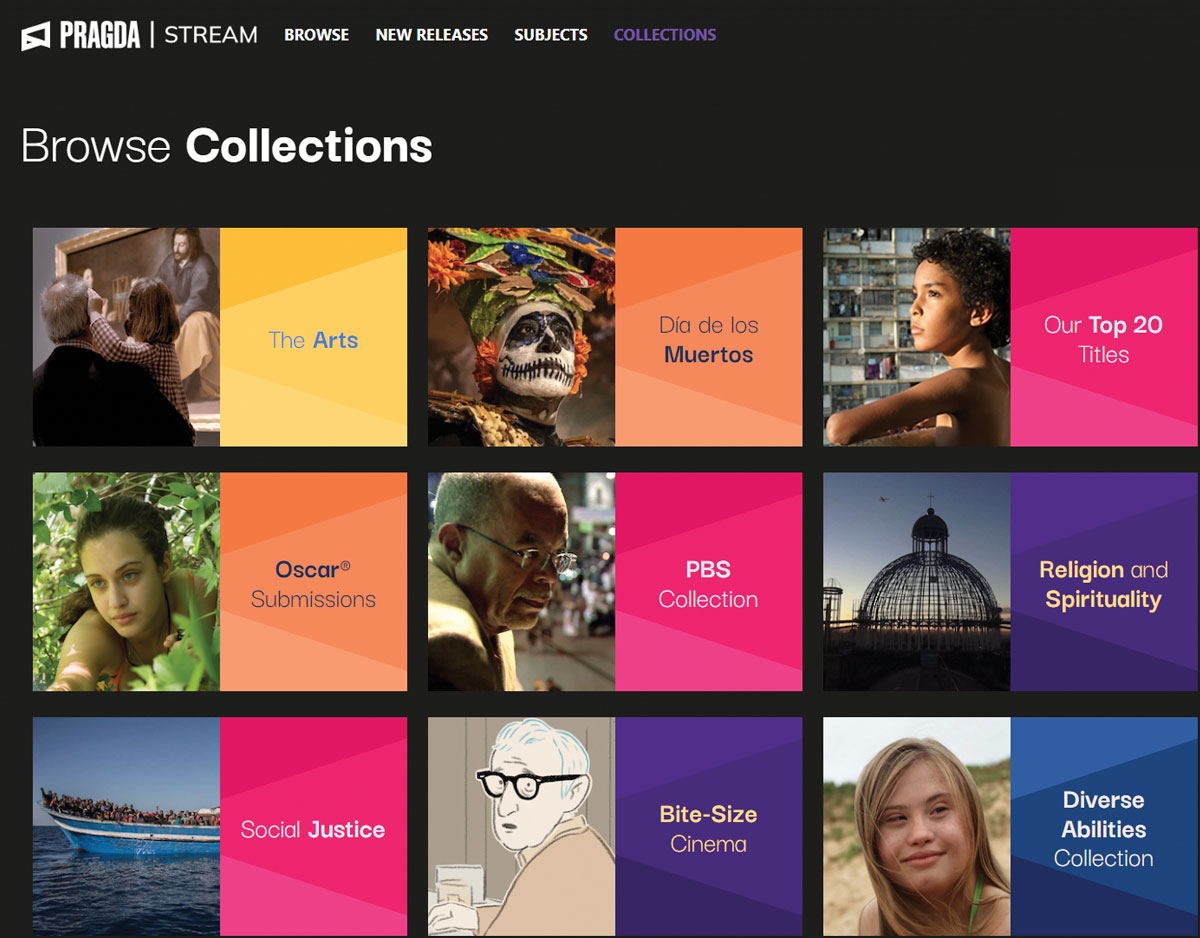This screenshot has width=1200, height=938.
Task: Open Oscar Submissions collection
Action: (313, 584)
